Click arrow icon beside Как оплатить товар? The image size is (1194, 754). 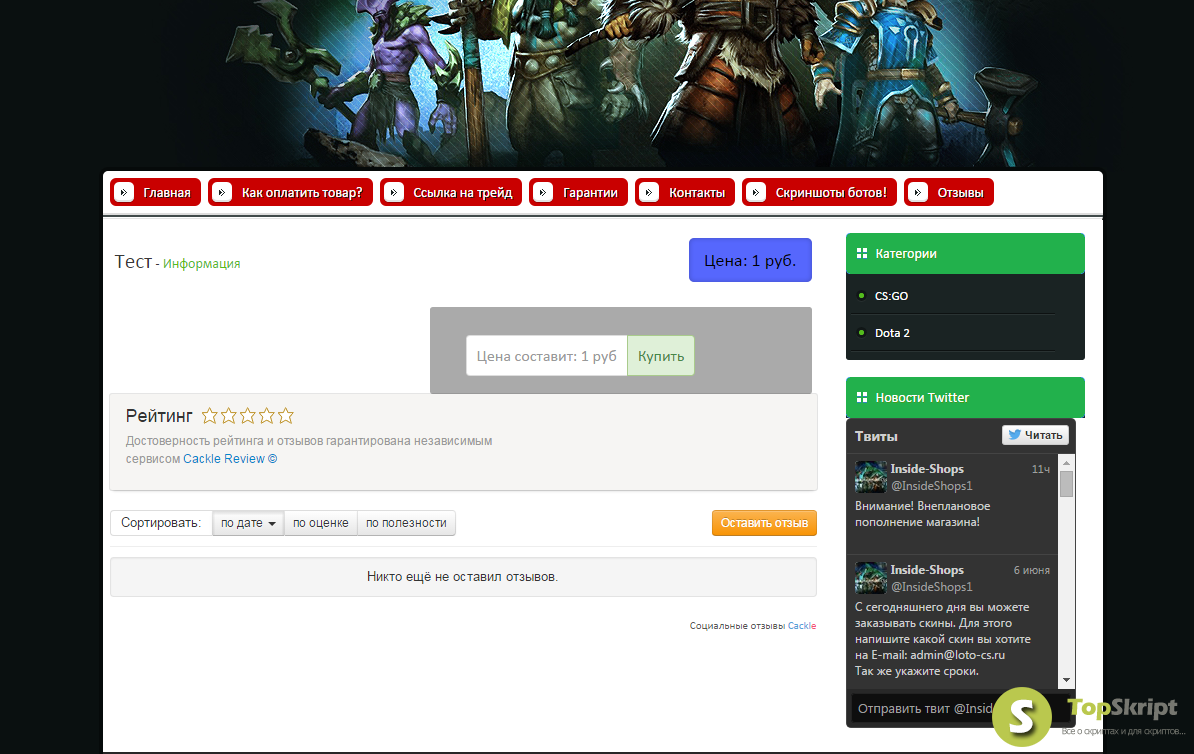click(x=222, y=193)
